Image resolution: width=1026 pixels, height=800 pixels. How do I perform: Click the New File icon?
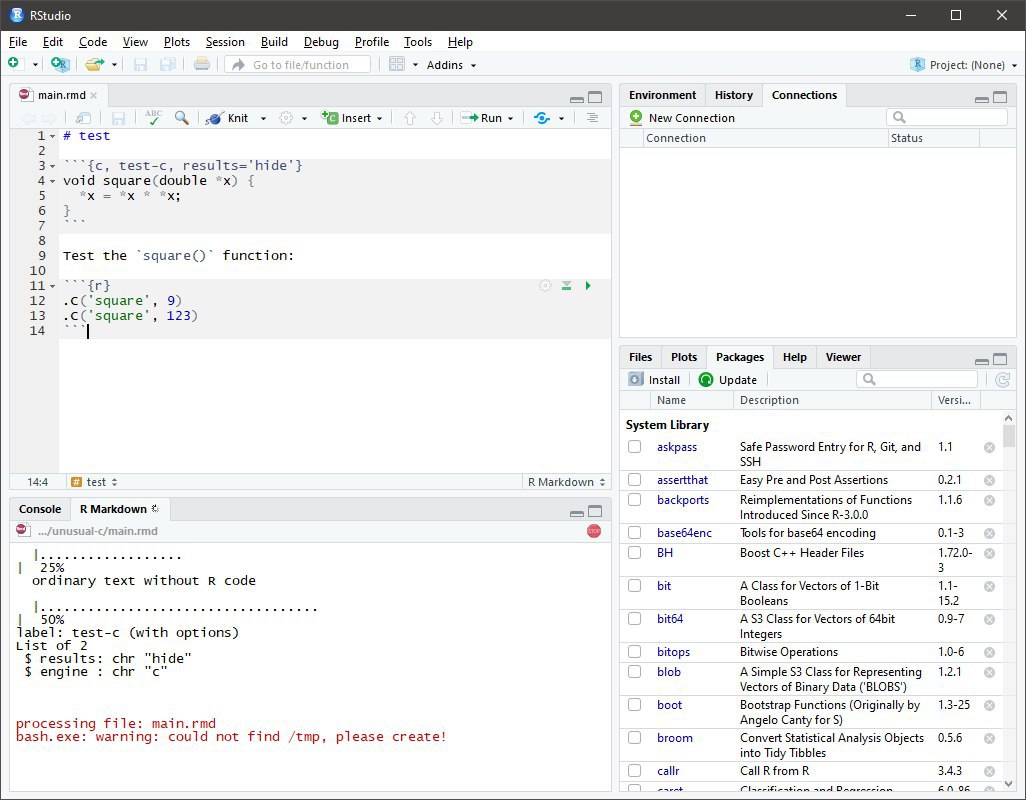[14, 63]
